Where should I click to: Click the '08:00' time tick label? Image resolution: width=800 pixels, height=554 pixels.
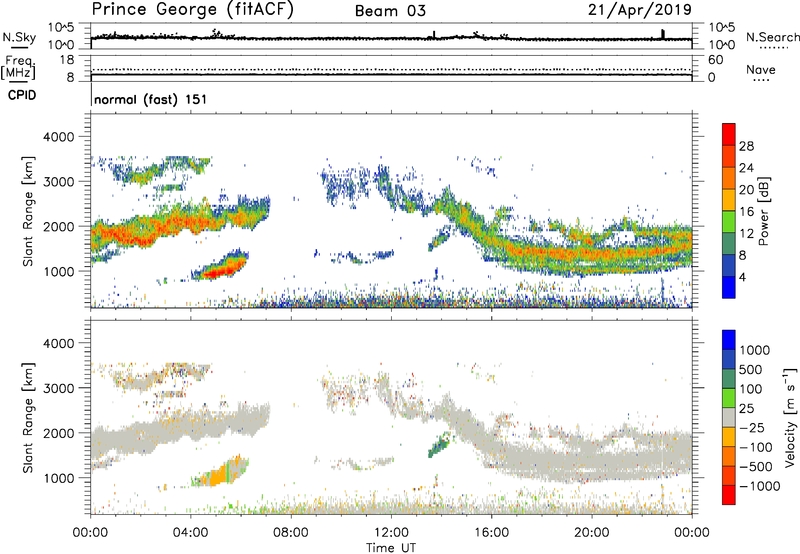click(291, 533)
